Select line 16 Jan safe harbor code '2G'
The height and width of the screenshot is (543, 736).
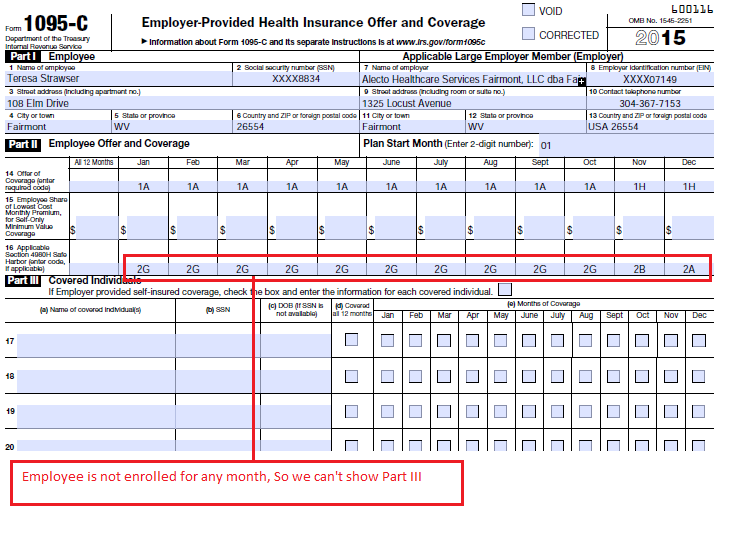coord(144,269)
